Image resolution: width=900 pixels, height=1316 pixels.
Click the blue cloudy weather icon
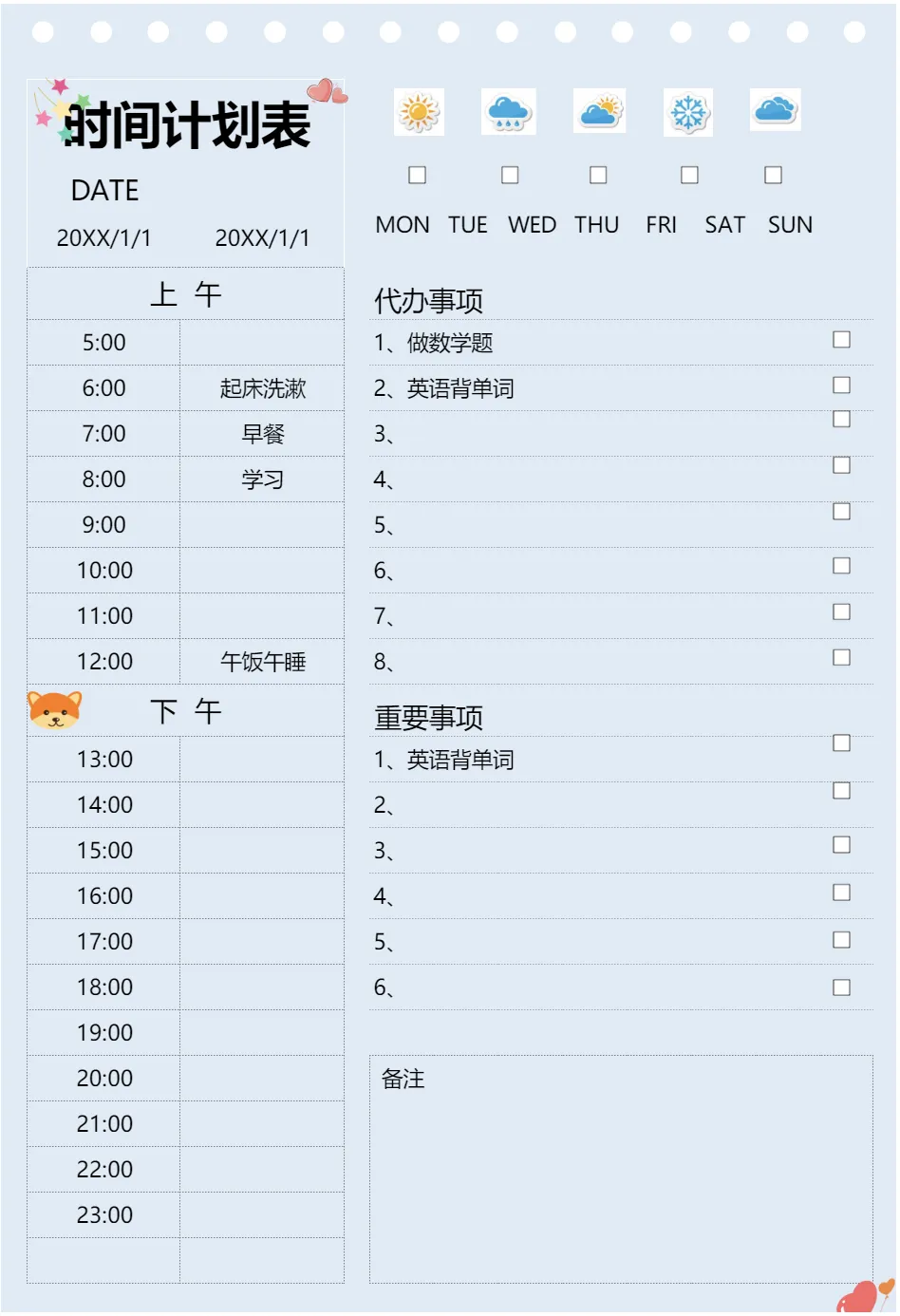pos(775,109)
